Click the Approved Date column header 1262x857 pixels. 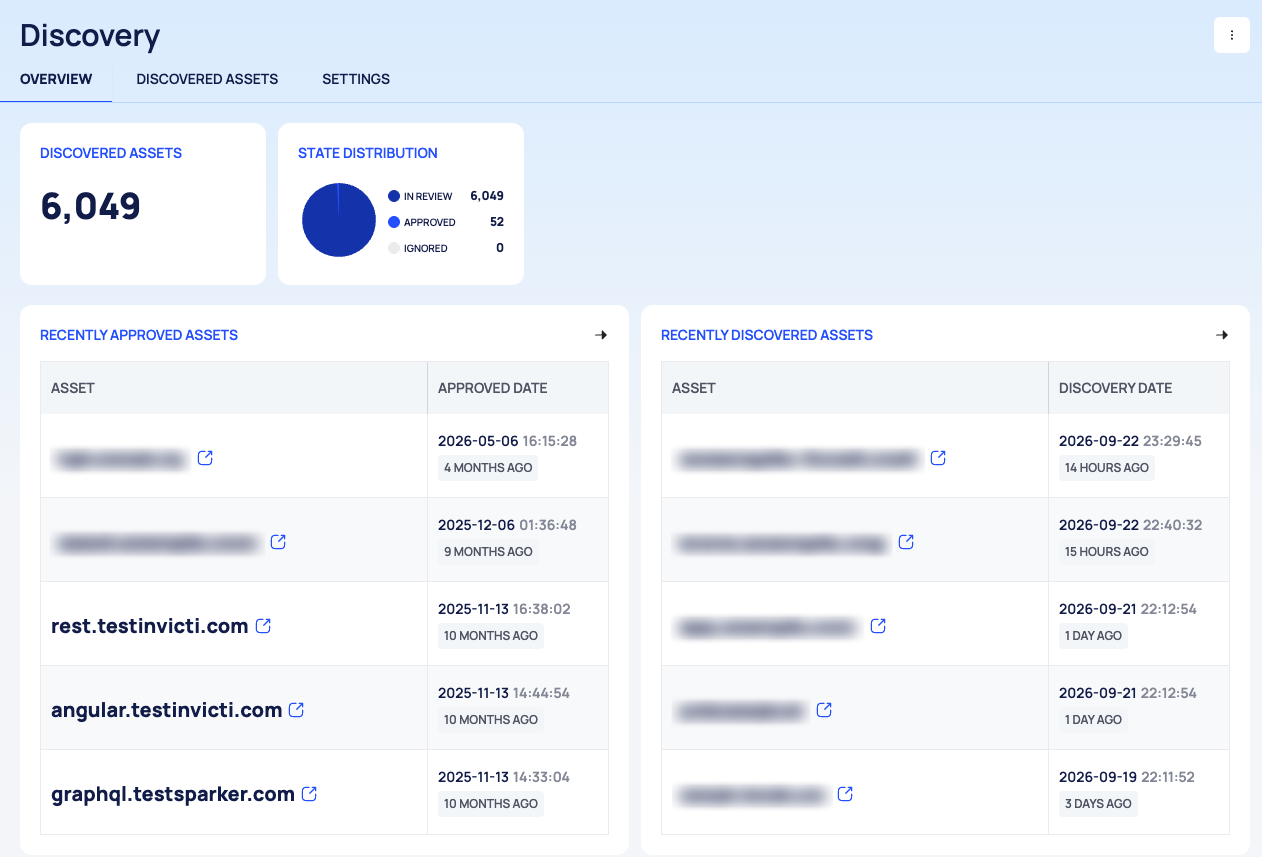click(x=493, y=388)
